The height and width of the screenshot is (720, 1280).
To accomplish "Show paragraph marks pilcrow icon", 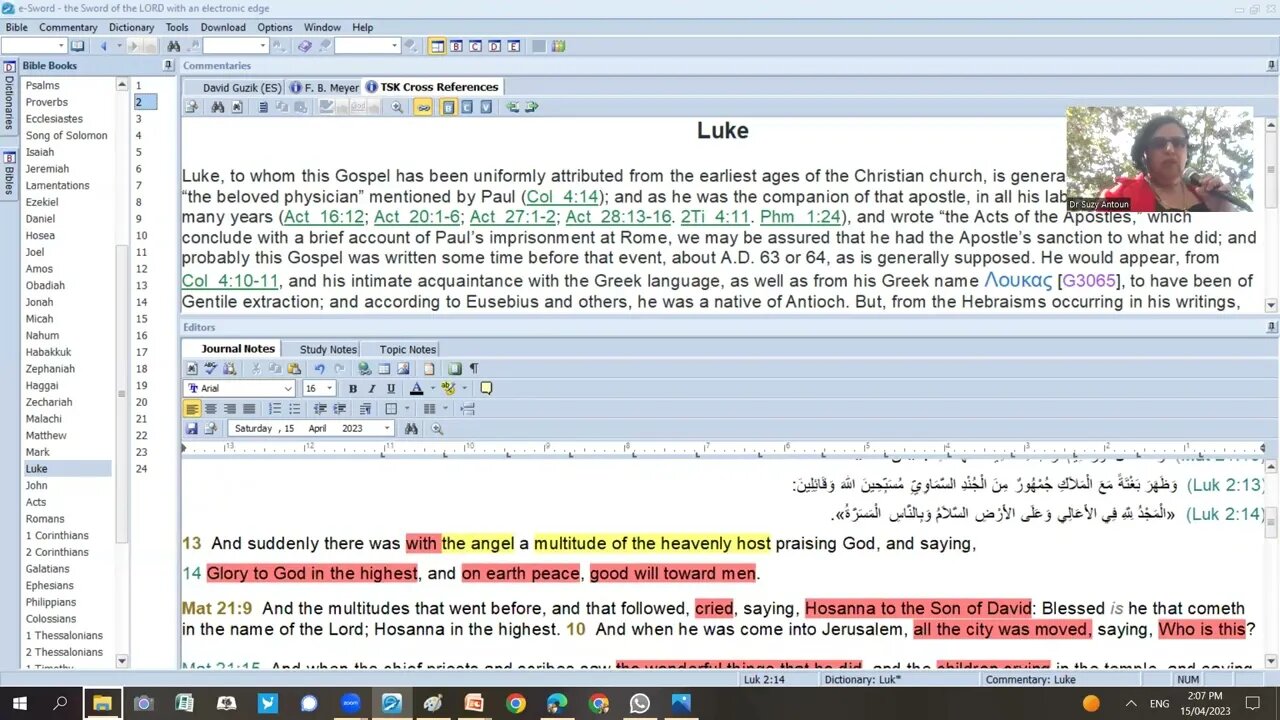I will [474, 368].
